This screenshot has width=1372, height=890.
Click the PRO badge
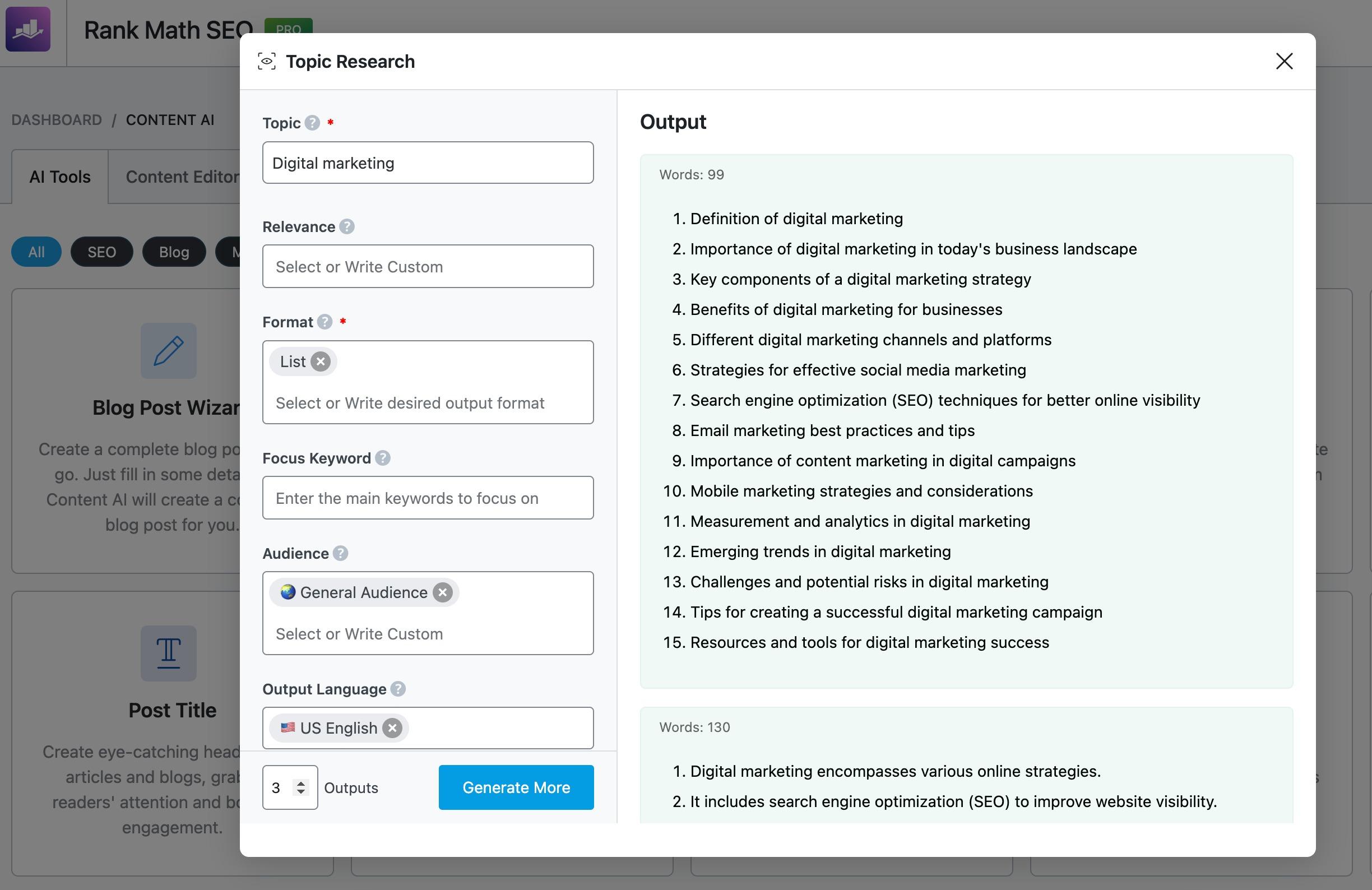[288, 29]
